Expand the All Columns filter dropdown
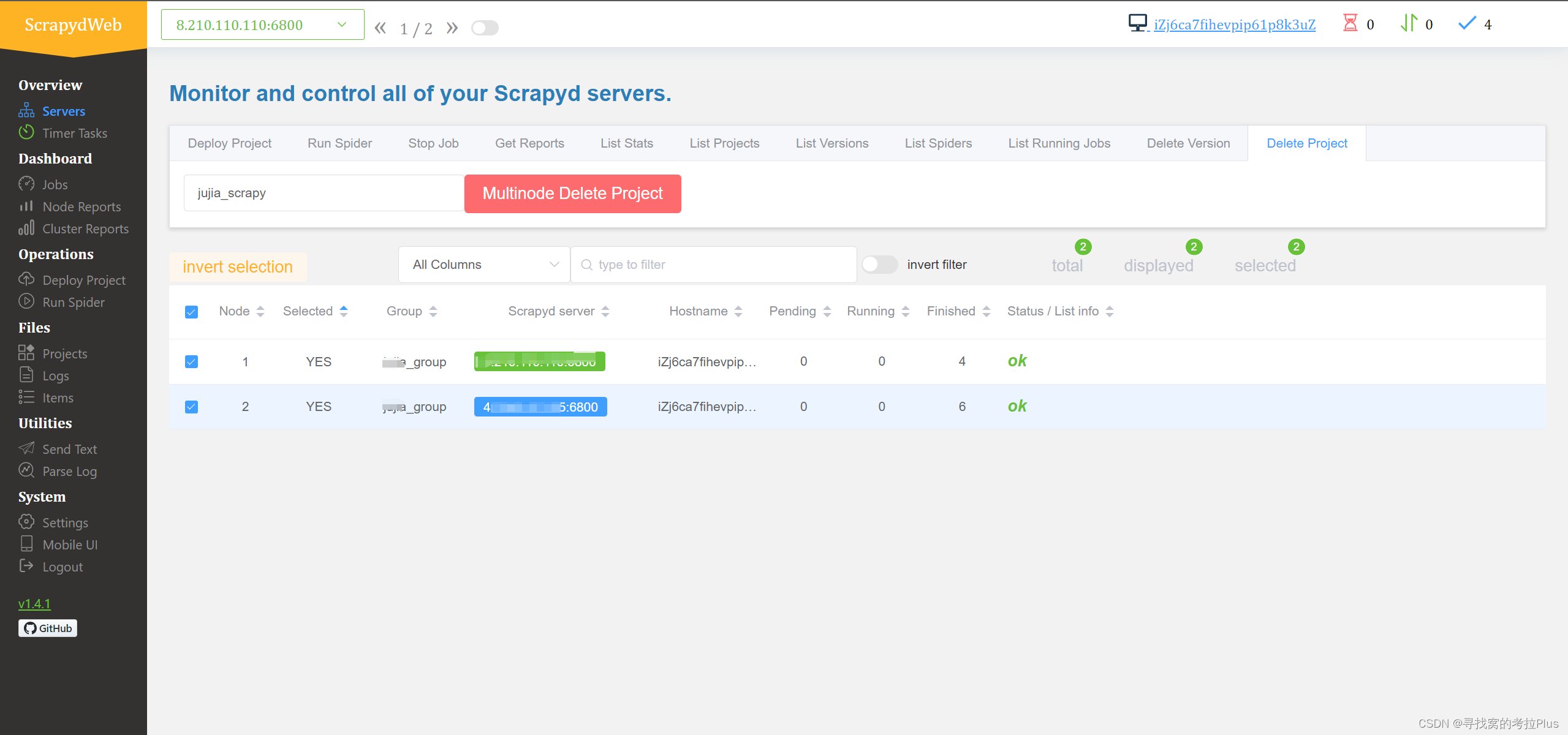1568x735 pixels. [x=484, y=265]
